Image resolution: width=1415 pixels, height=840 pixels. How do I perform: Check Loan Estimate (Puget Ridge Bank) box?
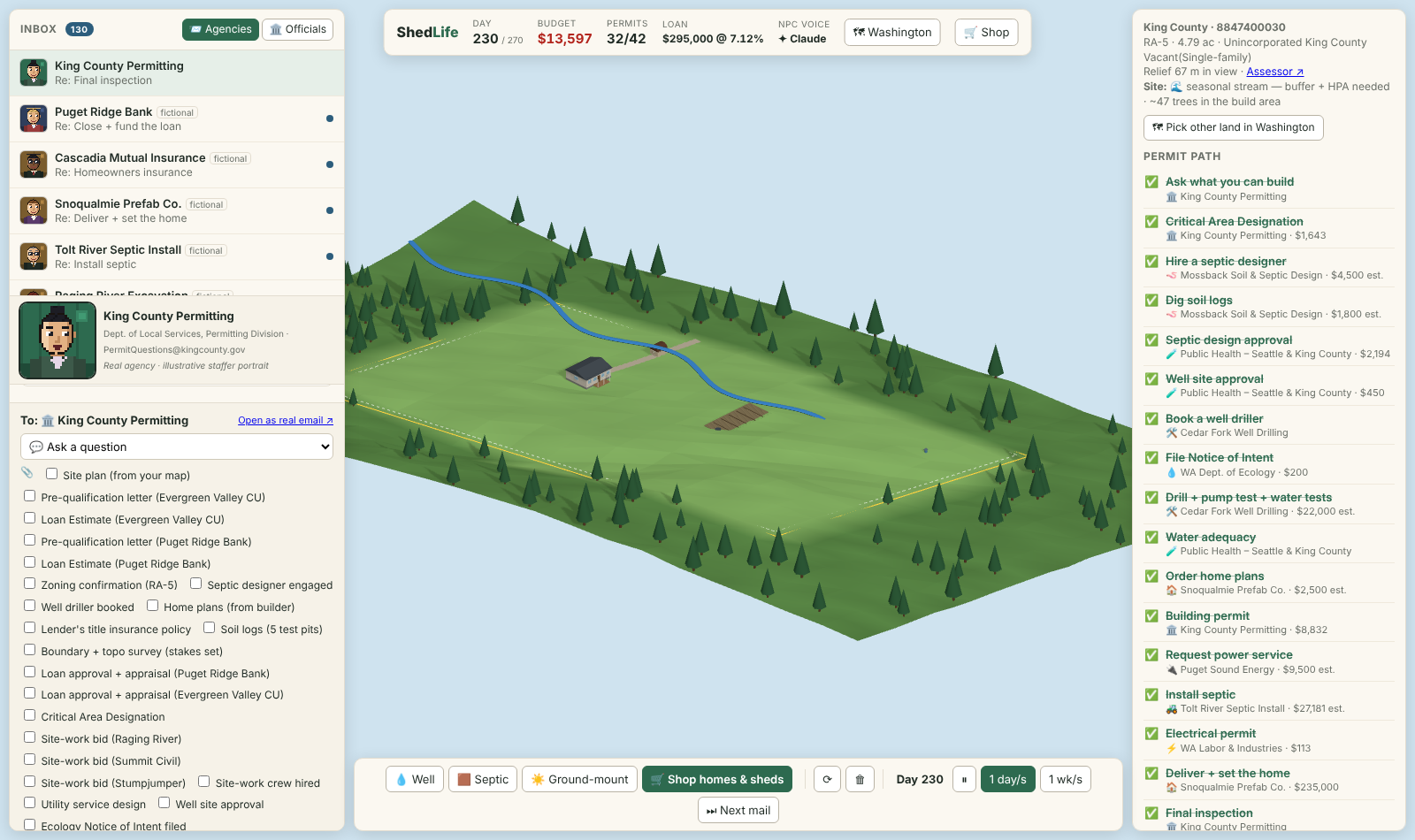pyautogui.click(x=30, y=562)
